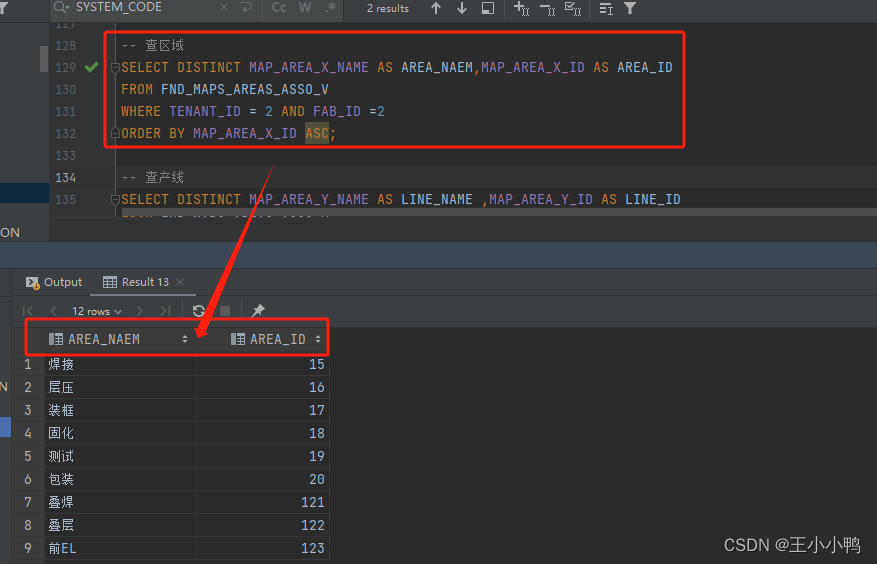Click the editor vertical scrollbar thumb at left
The height and width of the screenshot is (564, 877).
point(44,59)
